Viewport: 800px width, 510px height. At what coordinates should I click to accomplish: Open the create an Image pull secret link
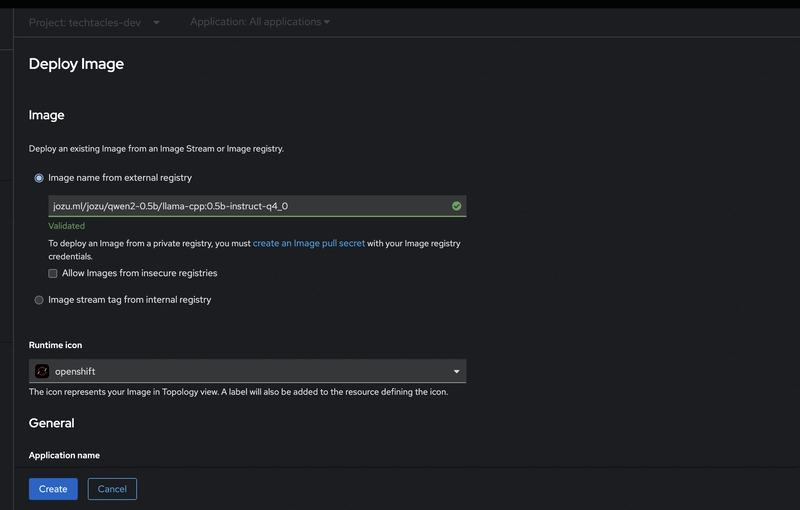coord(309,243)
